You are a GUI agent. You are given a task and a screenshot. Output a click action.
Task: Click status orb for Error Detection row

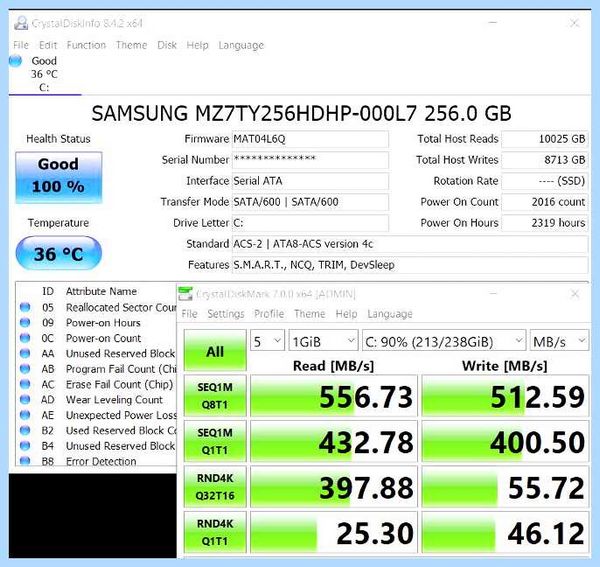click(25, 461)
